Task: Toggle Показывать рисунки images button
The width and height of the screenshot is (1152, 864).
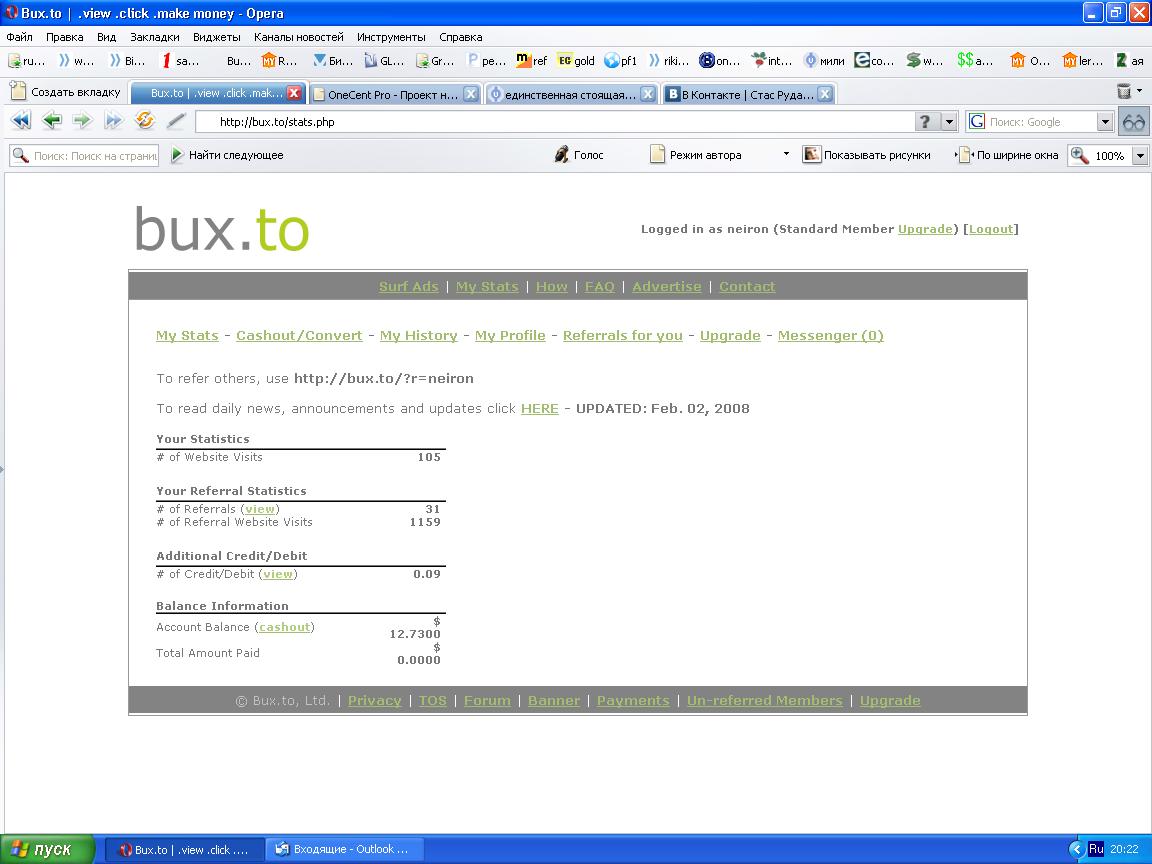Action: 866,155
